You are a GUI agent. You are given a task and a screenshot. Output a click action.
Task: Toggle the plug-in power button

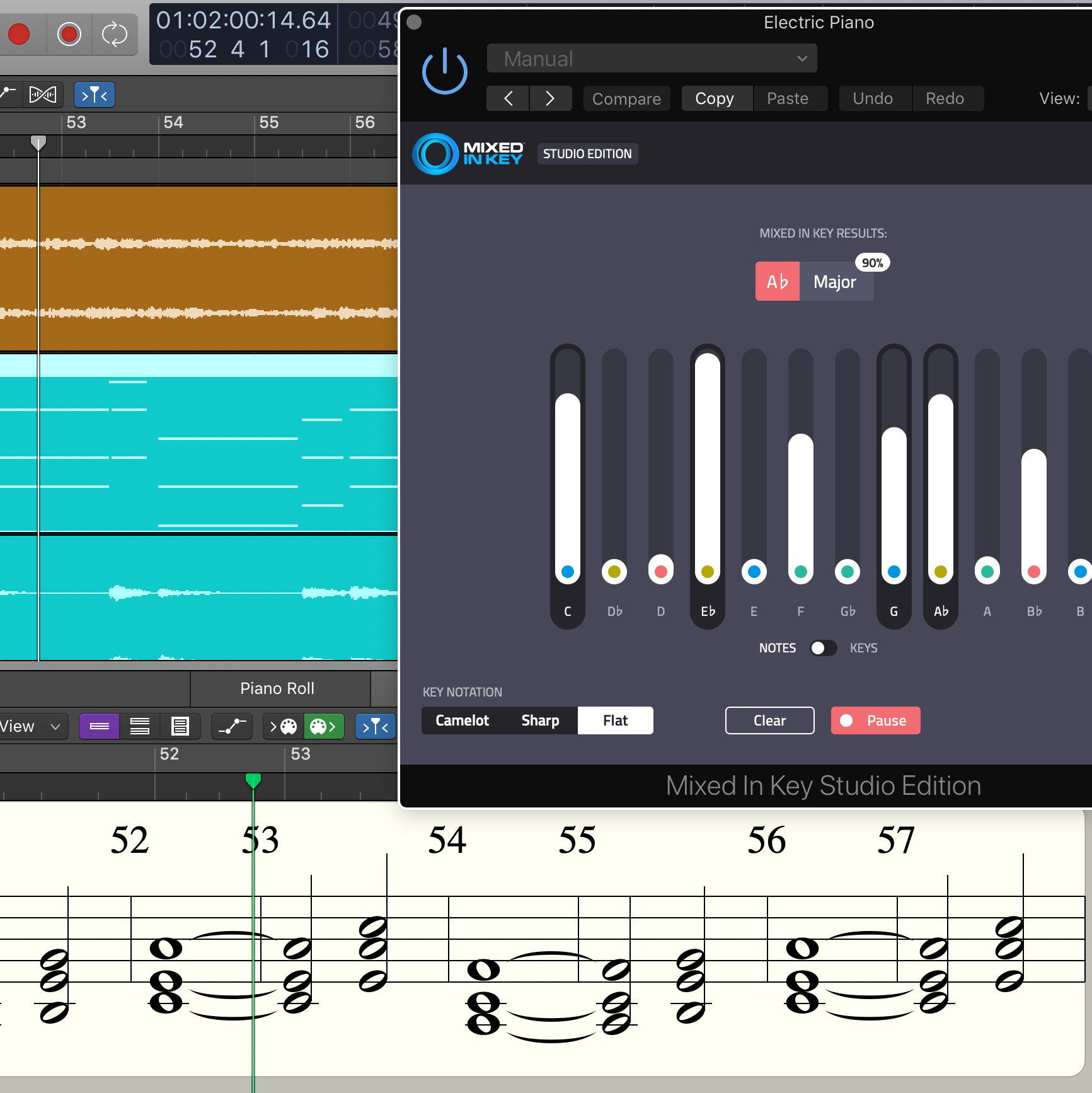(x=444, y=71)
